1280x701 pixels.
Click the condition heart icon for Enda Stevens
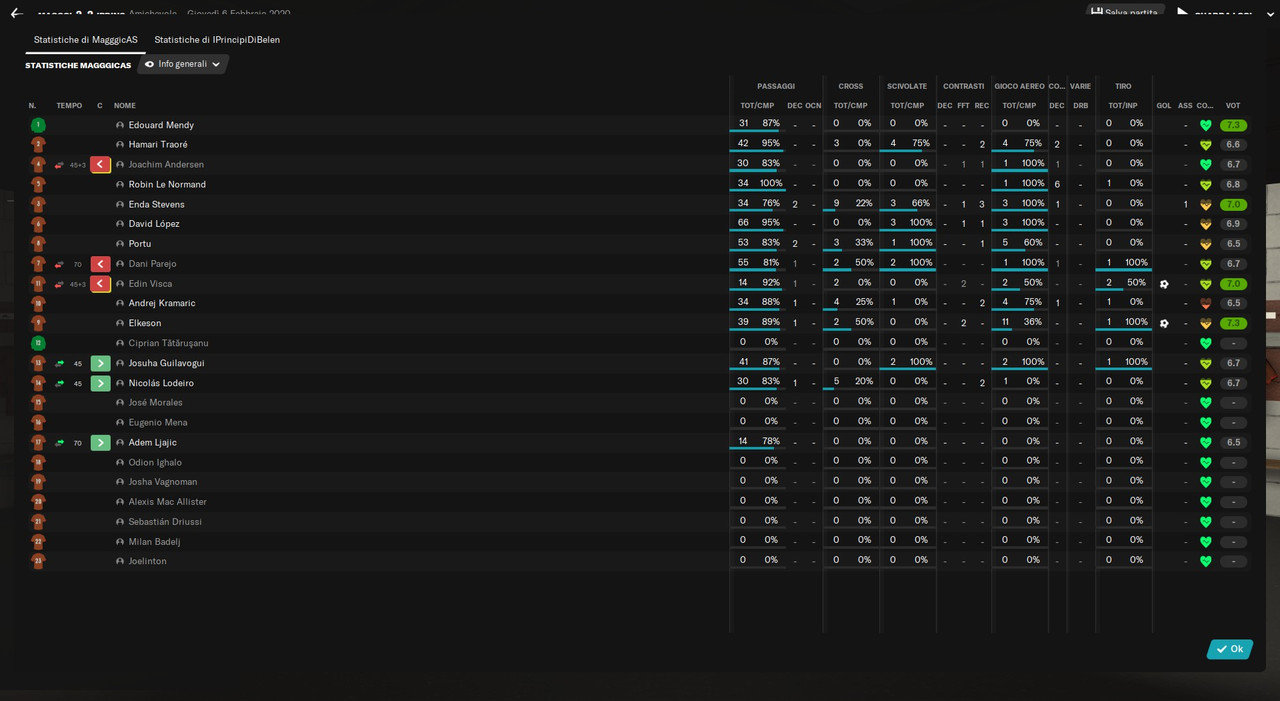click(x=1205, y=204)
